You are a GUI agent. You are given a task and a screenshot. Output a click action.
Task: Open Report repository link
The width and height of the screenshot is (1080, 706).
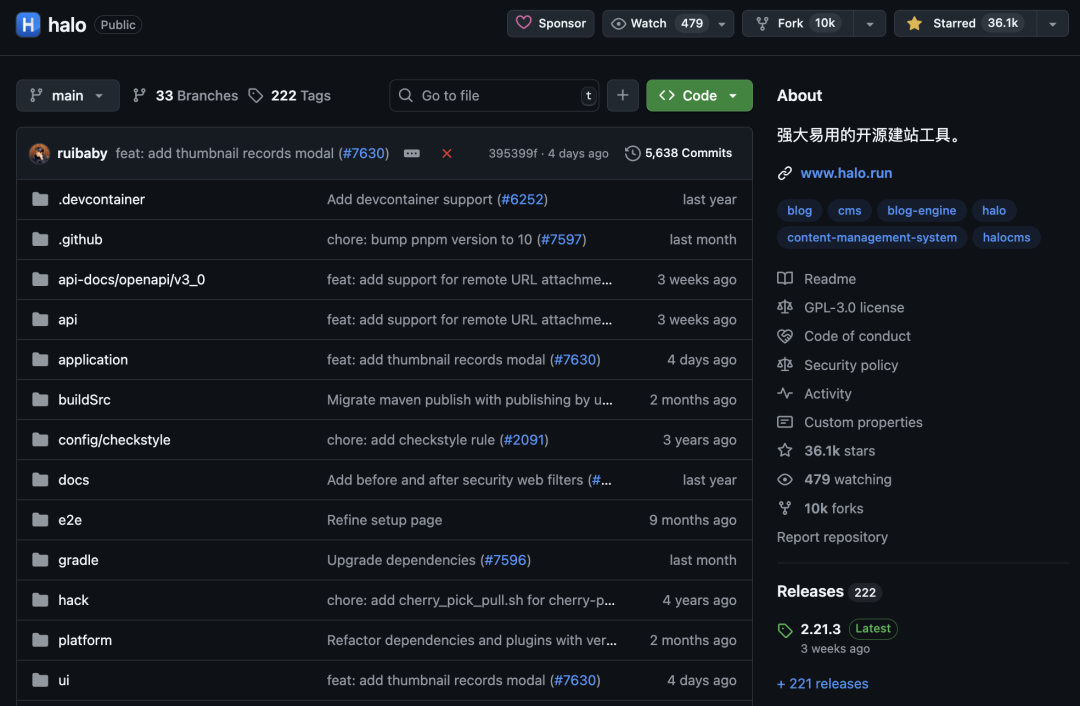(832, 537)
